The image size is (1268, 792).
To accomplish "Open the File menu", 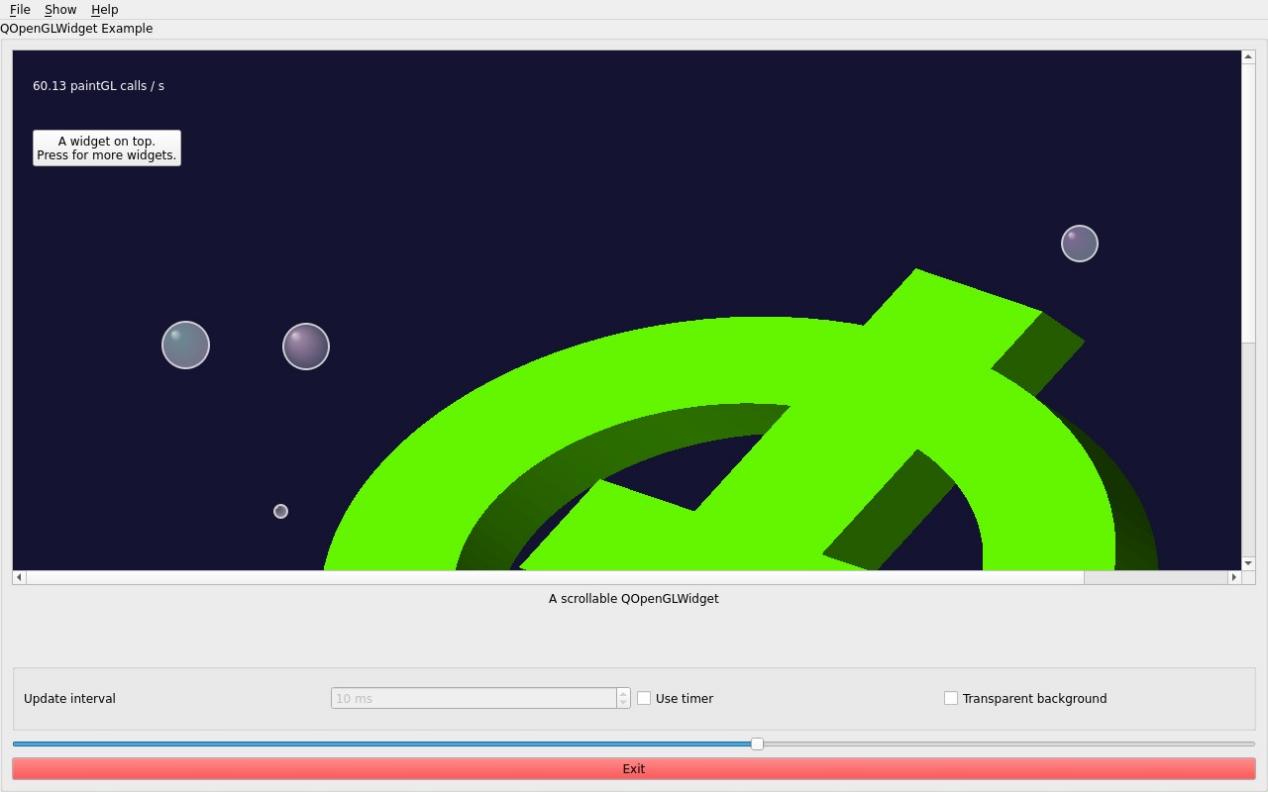I will pos(20,9).
